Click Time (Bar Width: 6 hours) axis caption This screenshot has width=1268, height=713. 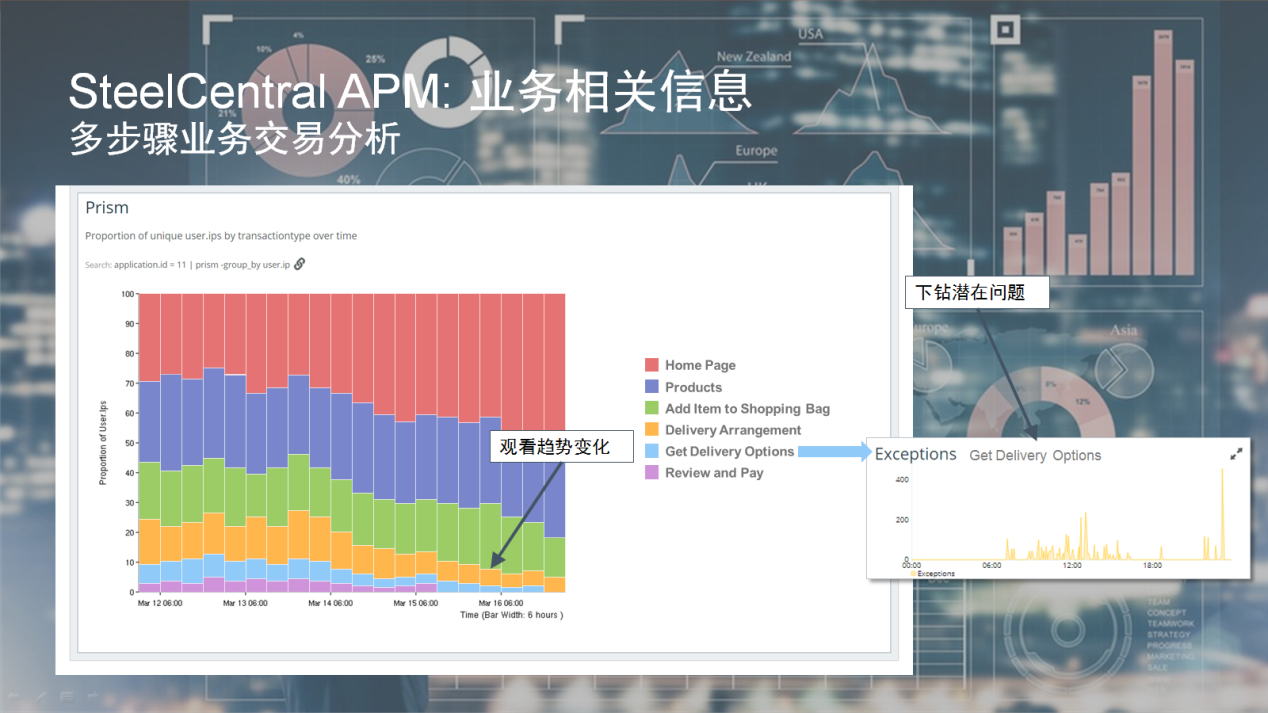coord(511,615)
